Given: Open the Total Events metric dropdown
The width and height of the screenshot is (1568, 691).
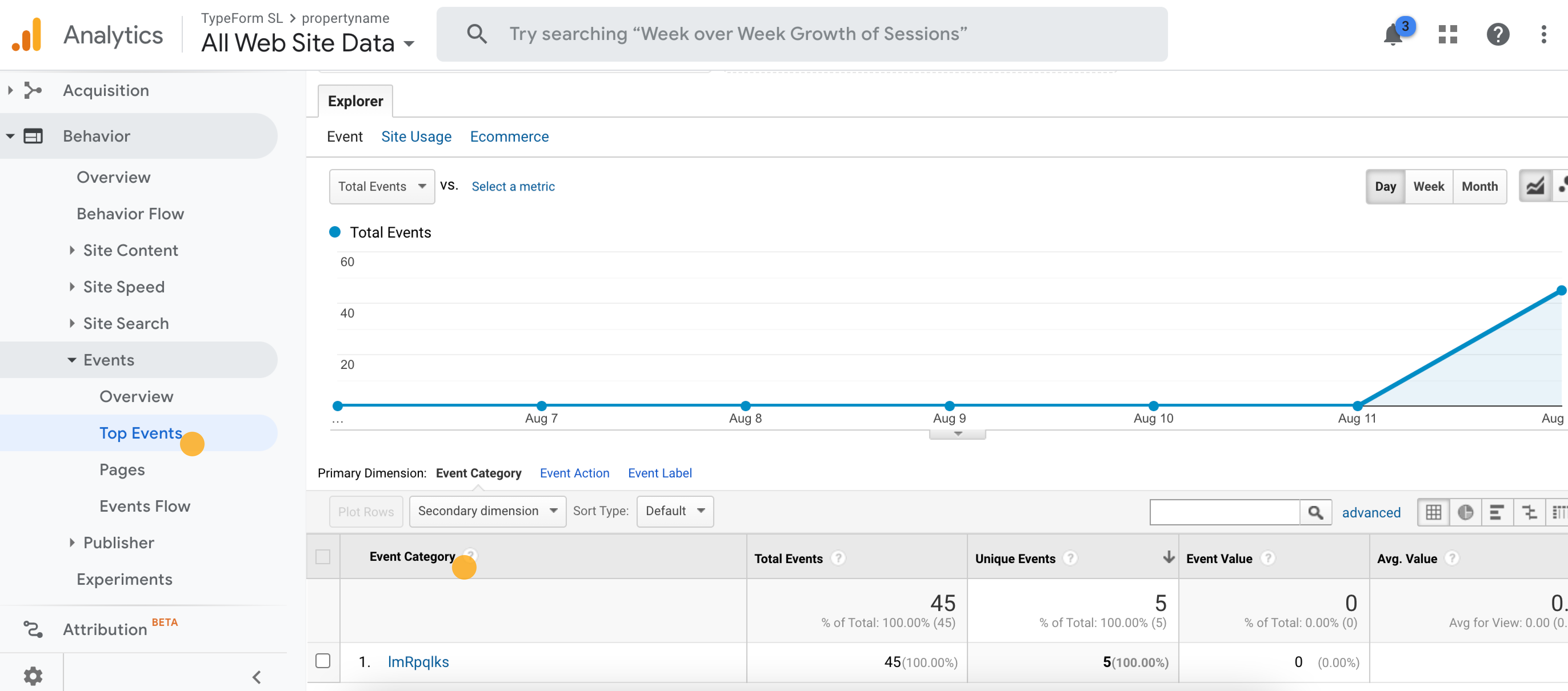Looking at the screenshot, I should pyautogui.click(x=382, y=186).
